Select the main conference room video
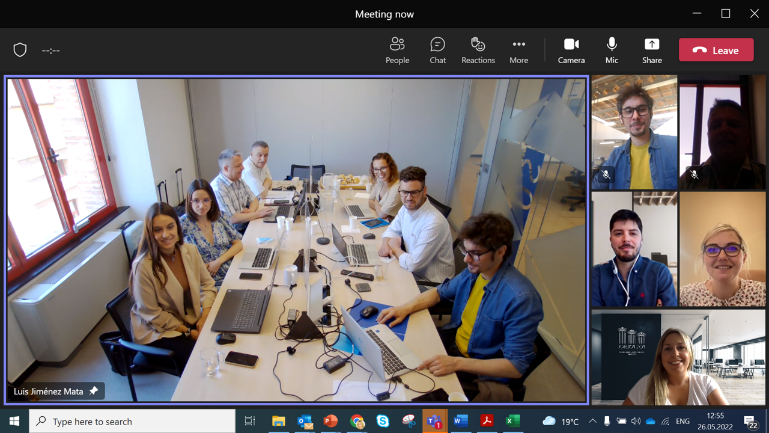This screenshot has width=769, height=433. click(x=296, y=240)
